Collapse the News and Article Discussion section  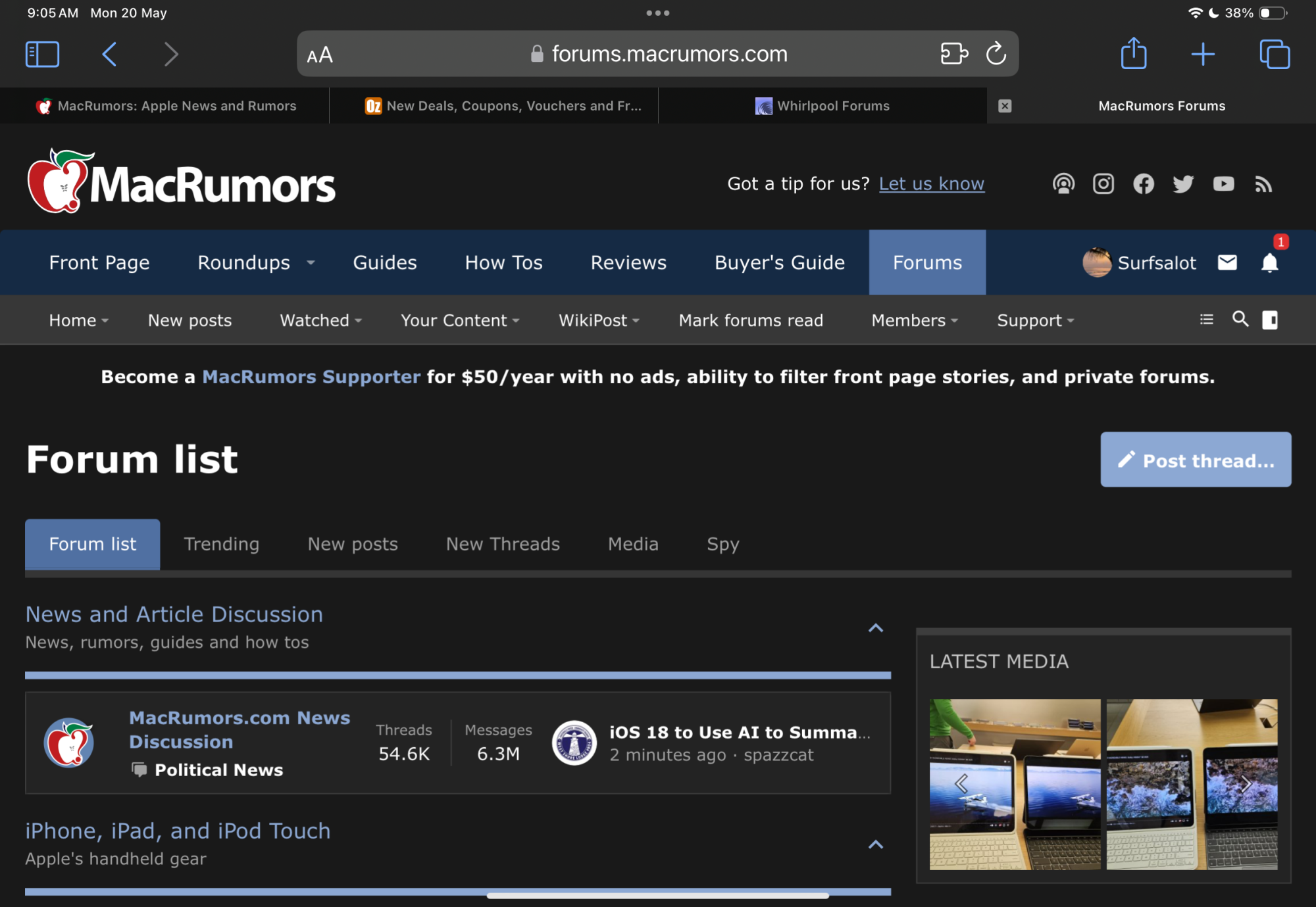[x=875, y=628]
